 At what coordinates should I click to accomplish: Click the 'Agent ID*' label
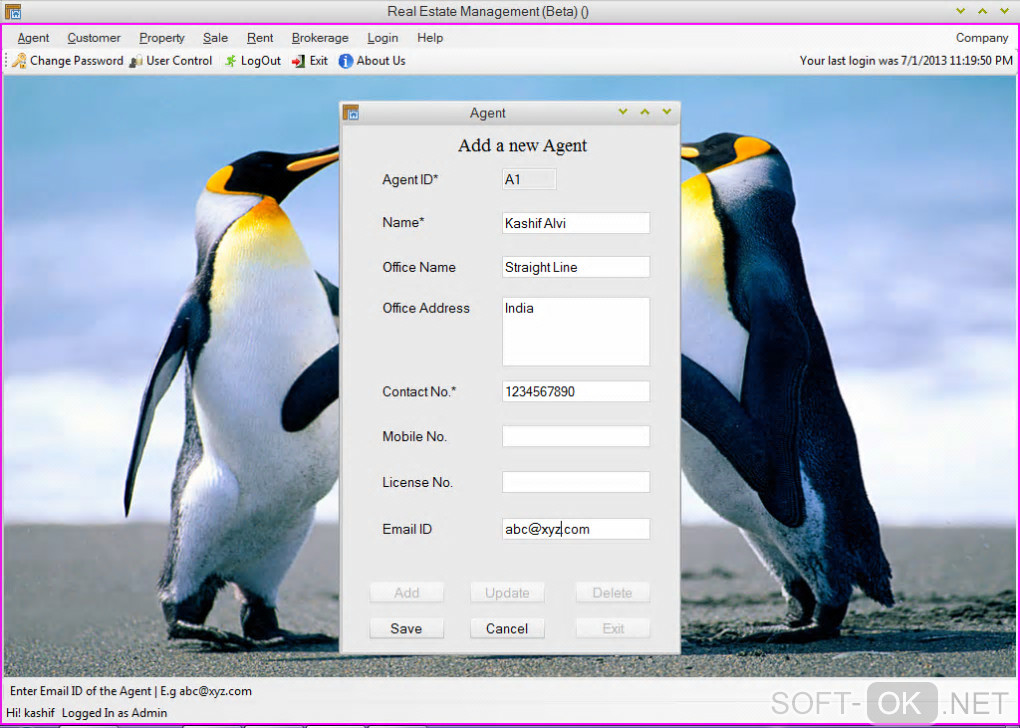[410, 180]
